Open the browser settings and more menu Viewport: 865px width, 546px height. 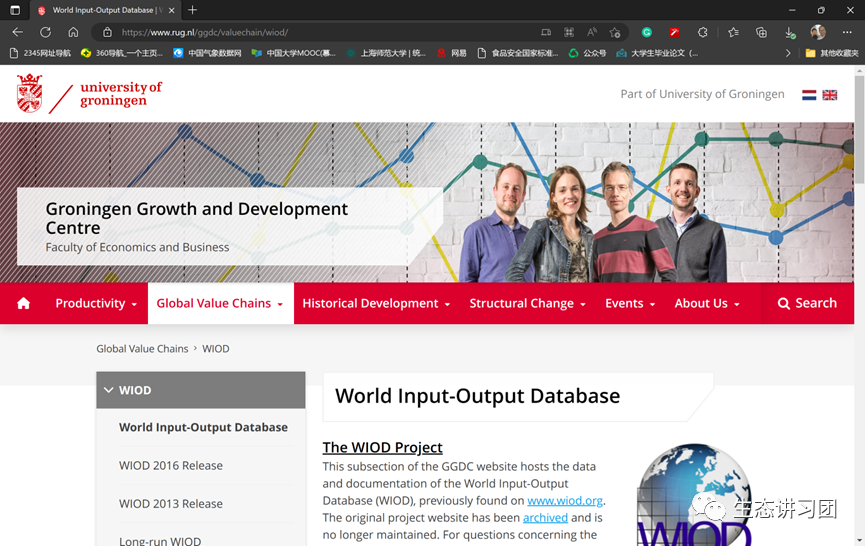[847, 32]
